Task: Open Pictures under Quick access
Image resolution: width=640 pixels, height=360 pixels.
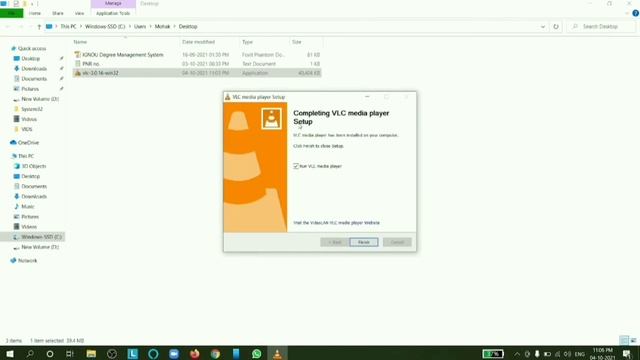Action: point(30,89)
